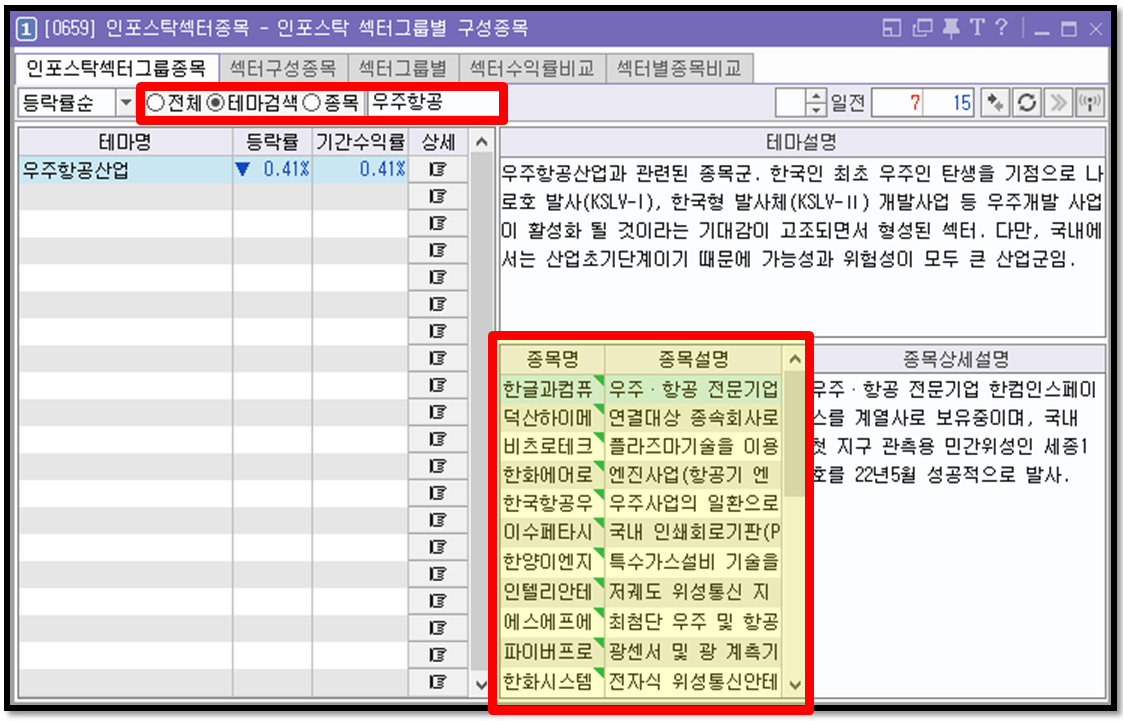Screen dimensions: 1123x721
Task: Open help with the question mark icon
Action: click(x=1002, y=28)
